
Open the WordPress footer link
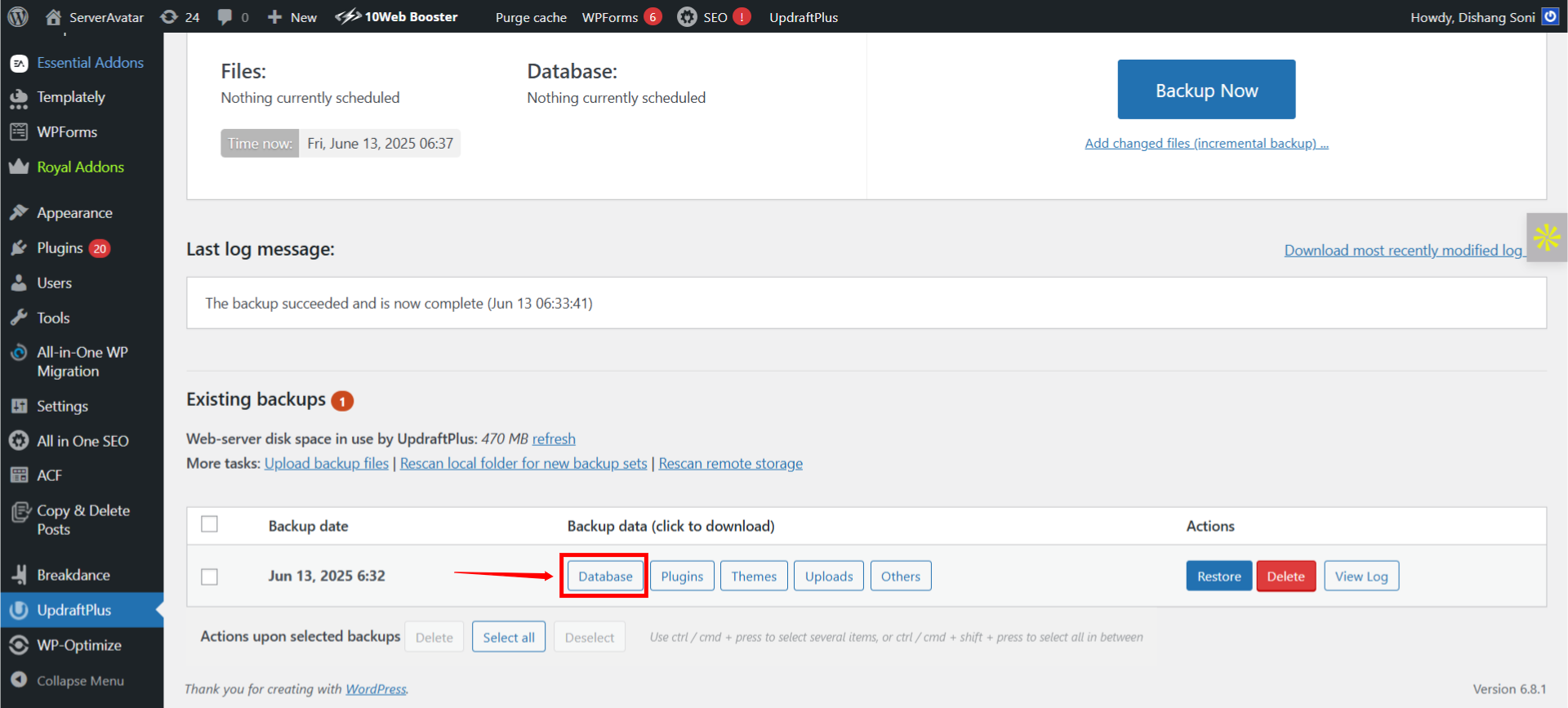(x=376, y=689)
